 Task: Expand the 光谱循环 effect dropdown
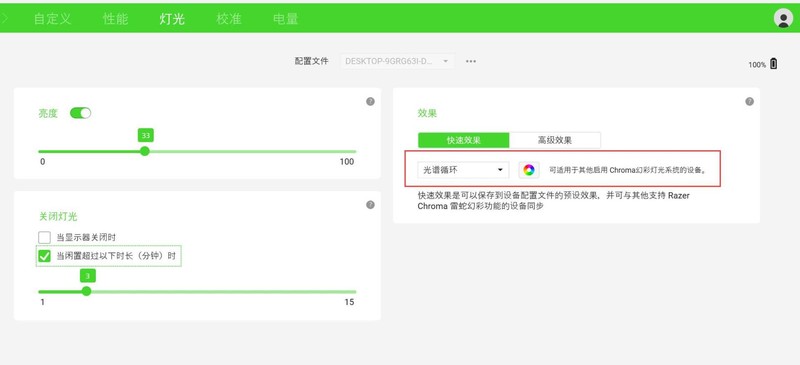click(x=463, y=170)
